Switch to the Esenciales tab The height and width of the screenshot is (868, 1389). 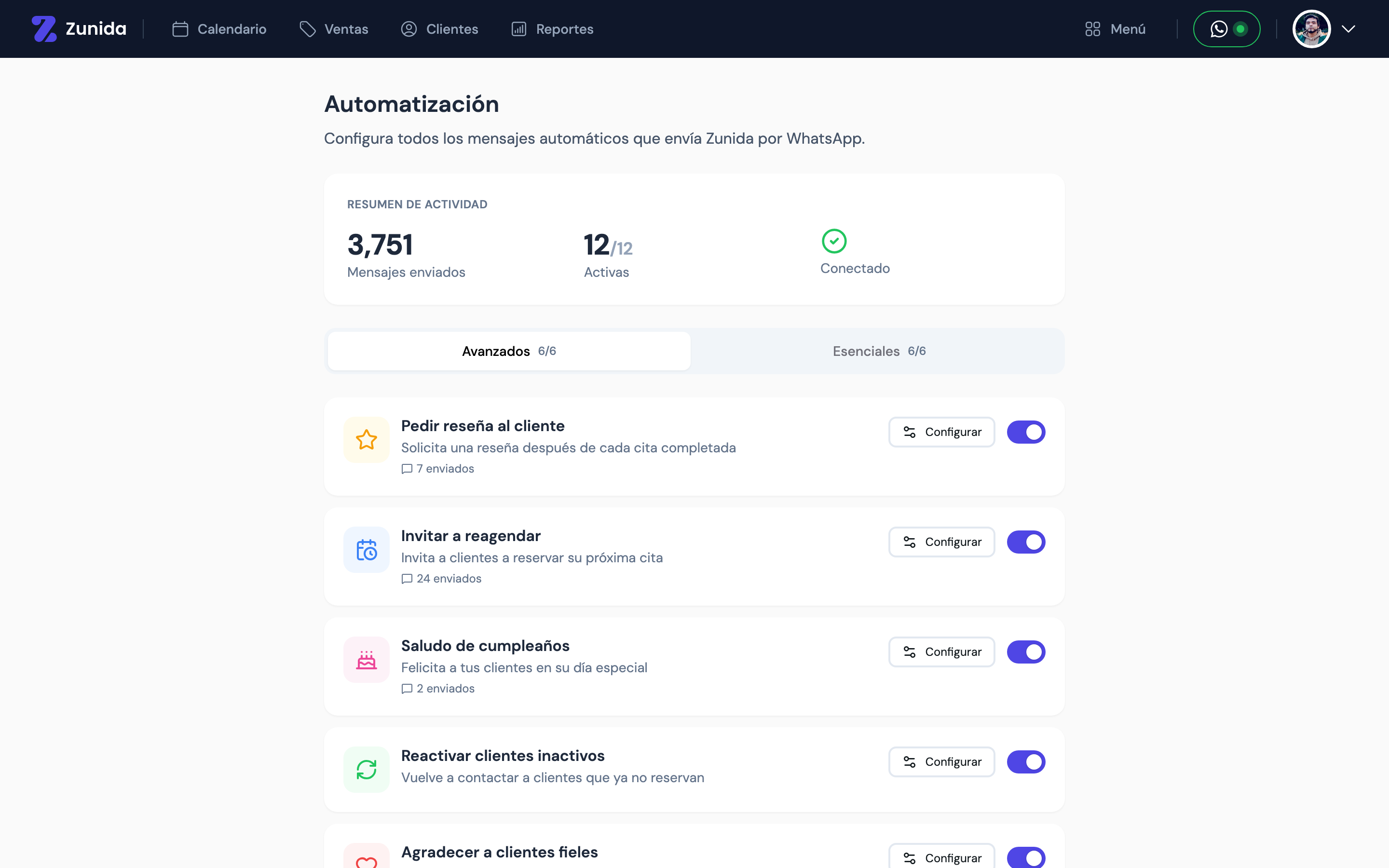[x=879, y=352]
